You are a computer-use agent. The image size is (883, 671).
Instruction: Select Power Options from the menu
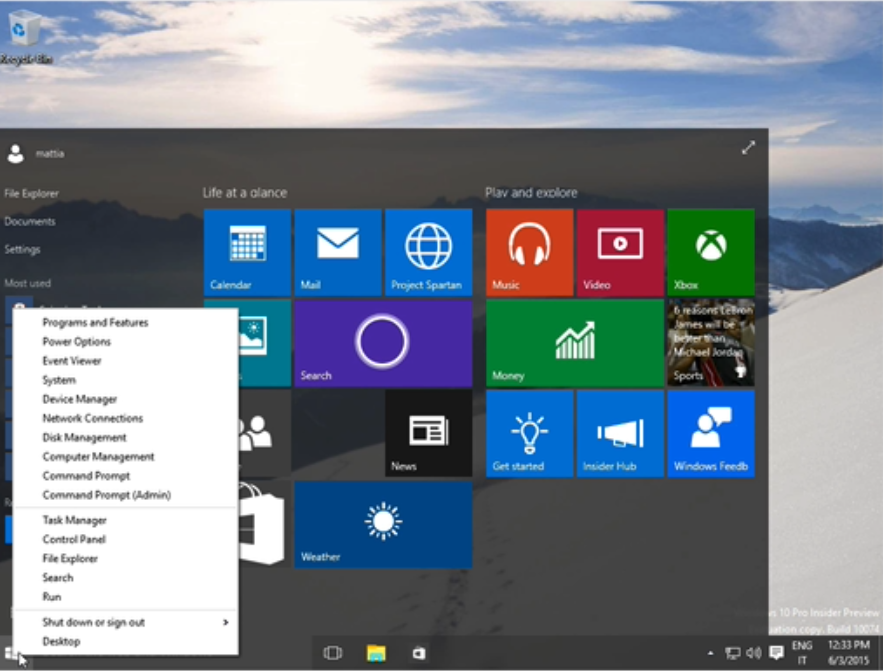[x=124, y=342]
